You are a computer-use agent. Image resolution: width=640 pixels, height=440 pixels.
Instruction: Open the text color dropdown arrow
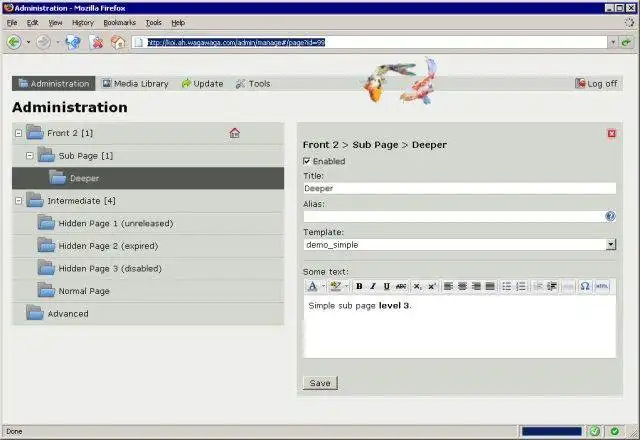coord(323,286)
